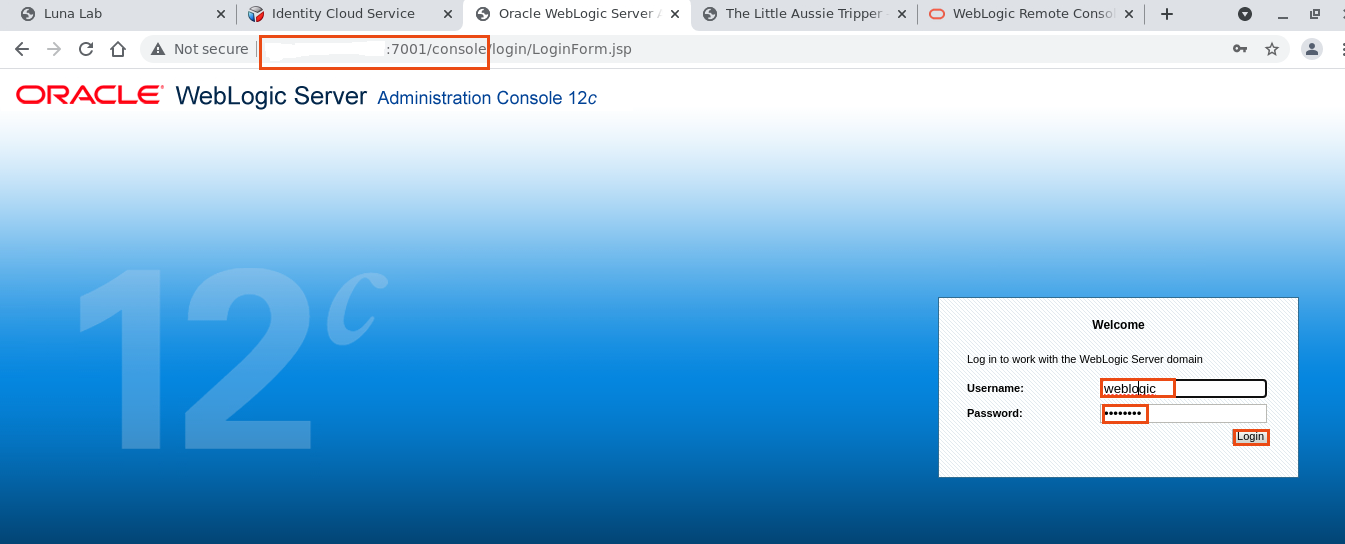The width and height of the screenshot is (1345, 544).
Task: Click the Not secure warning icon
Action: pos(158,49)
